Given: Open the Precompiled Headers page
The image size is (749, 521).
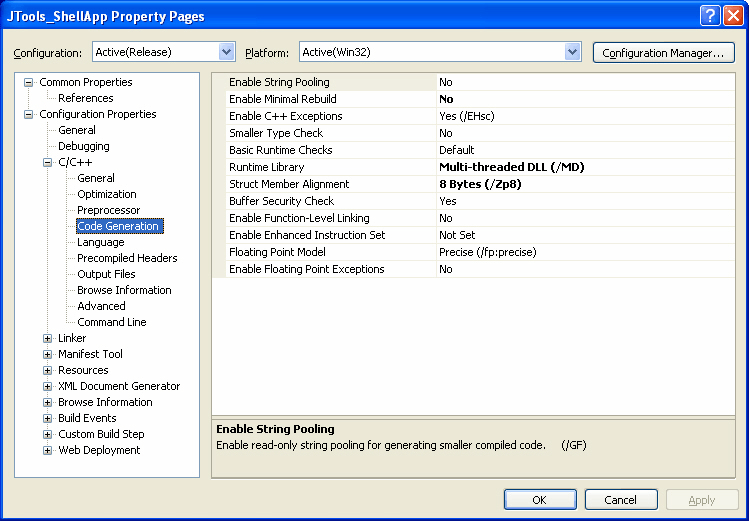Looking at the screenshot, I should click(127, 258).
